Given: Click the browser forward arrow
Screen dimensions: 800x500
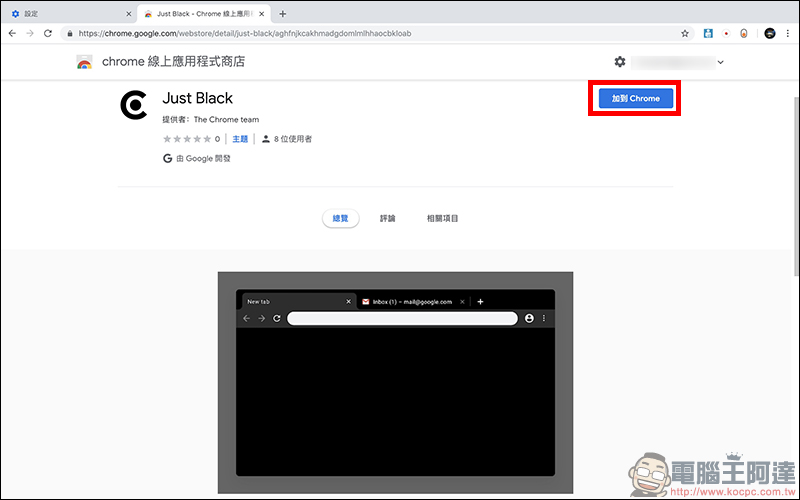Looking at the screenshot, I should pyautogui.click(x=30, y=33).
